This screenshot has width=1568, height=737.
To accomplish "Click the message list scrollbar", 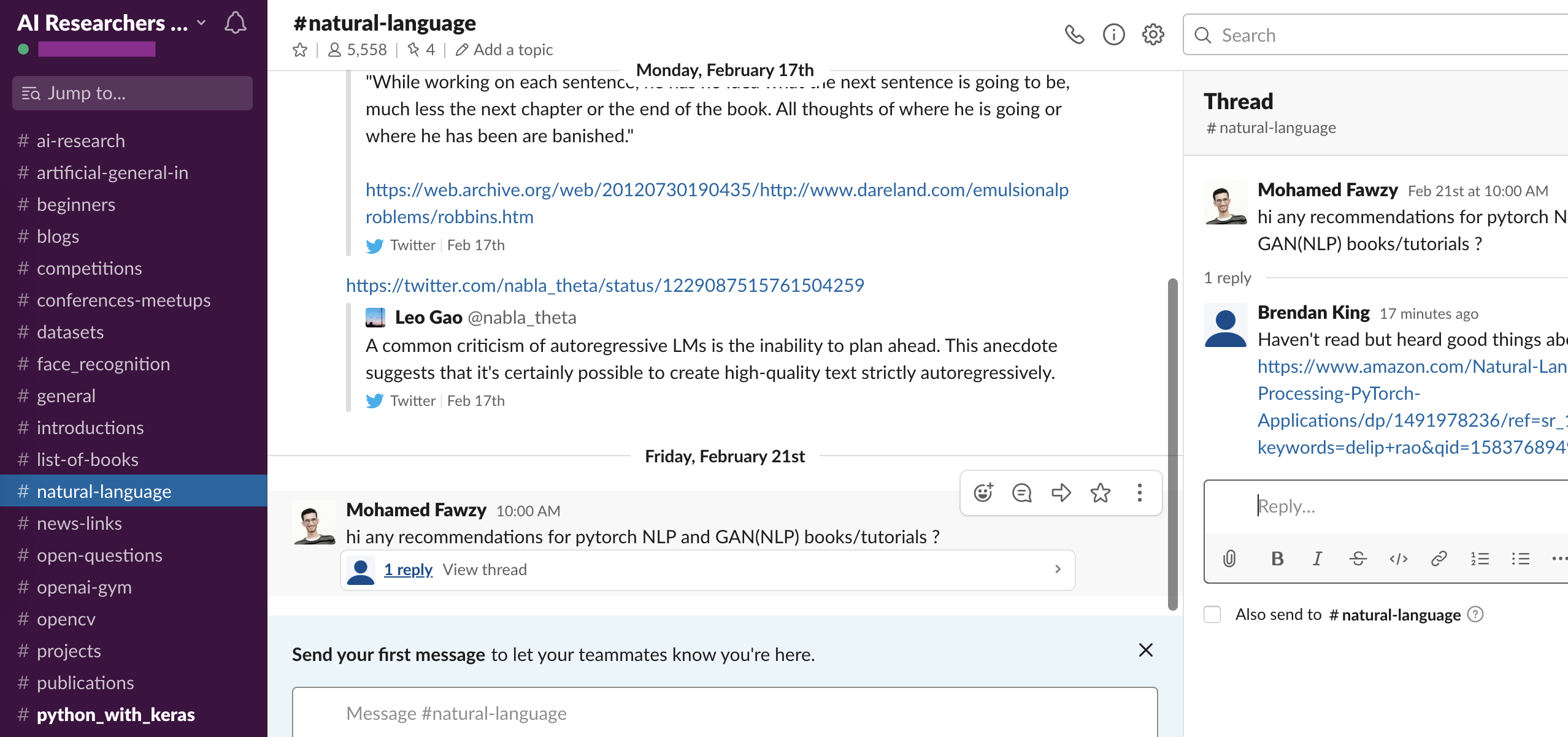I will click(1172, 444).
